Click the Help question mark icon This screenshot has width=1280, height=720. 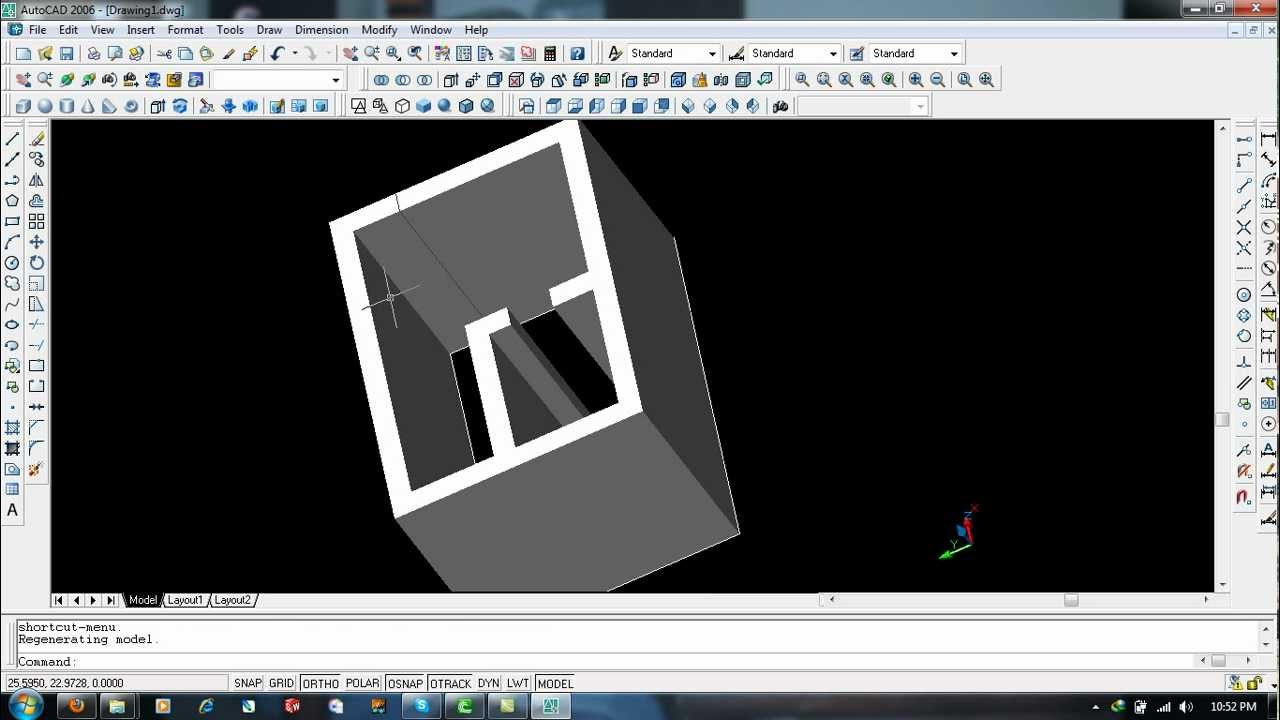click(577, 54)
